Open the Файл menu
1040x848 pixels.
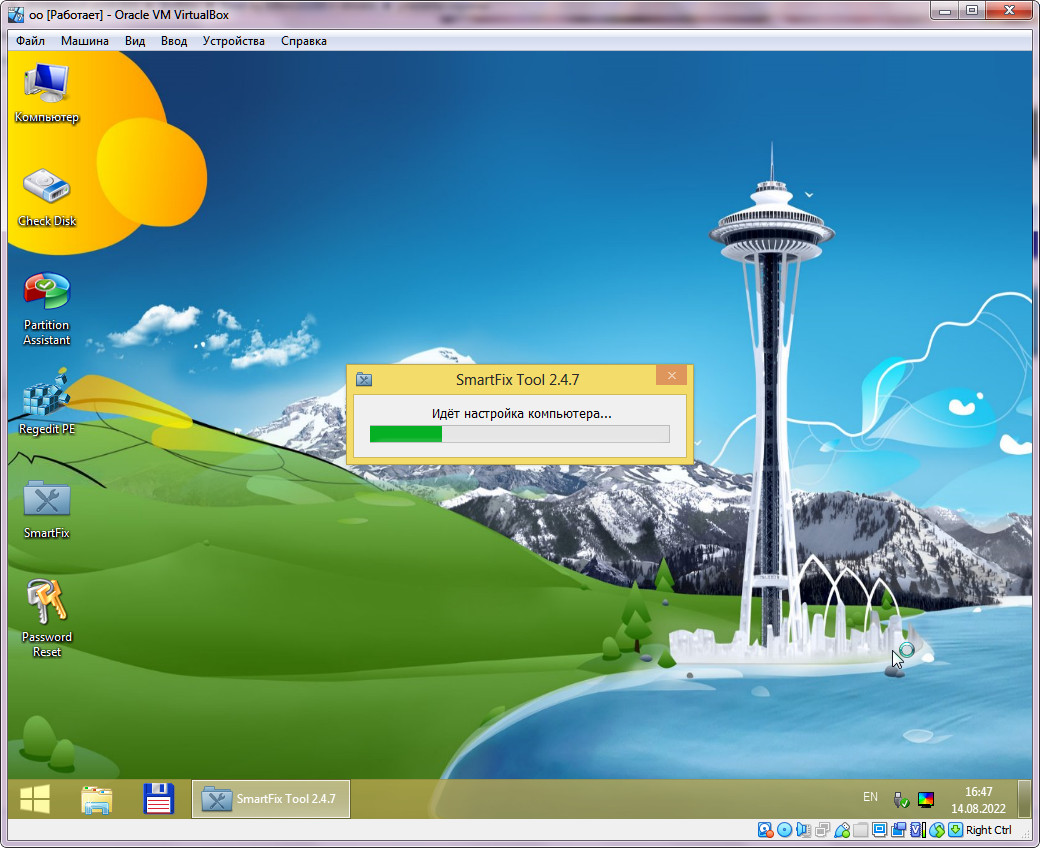tap(30, 41)
